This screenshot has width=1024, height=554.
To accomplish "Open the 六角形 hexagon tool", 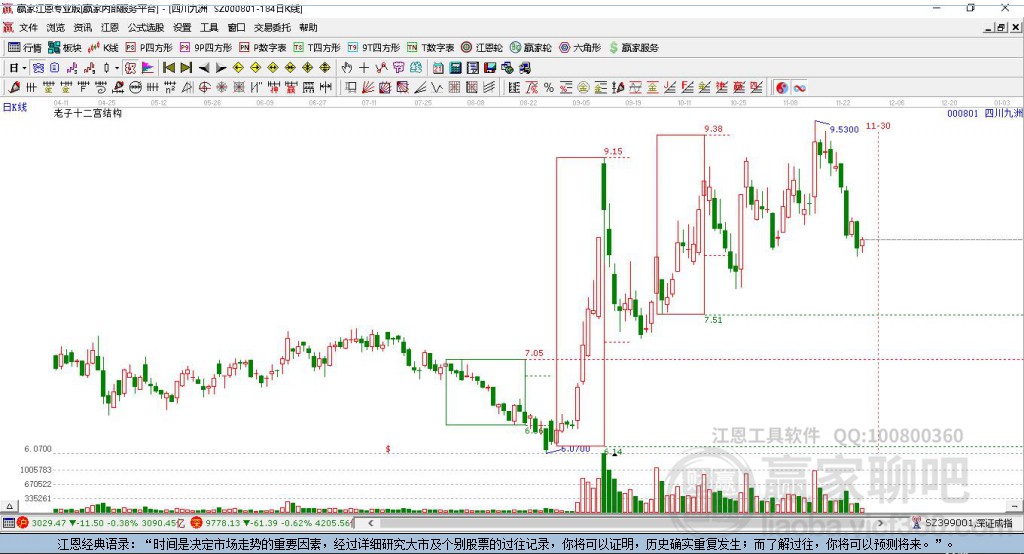I will tap(580, 48).
